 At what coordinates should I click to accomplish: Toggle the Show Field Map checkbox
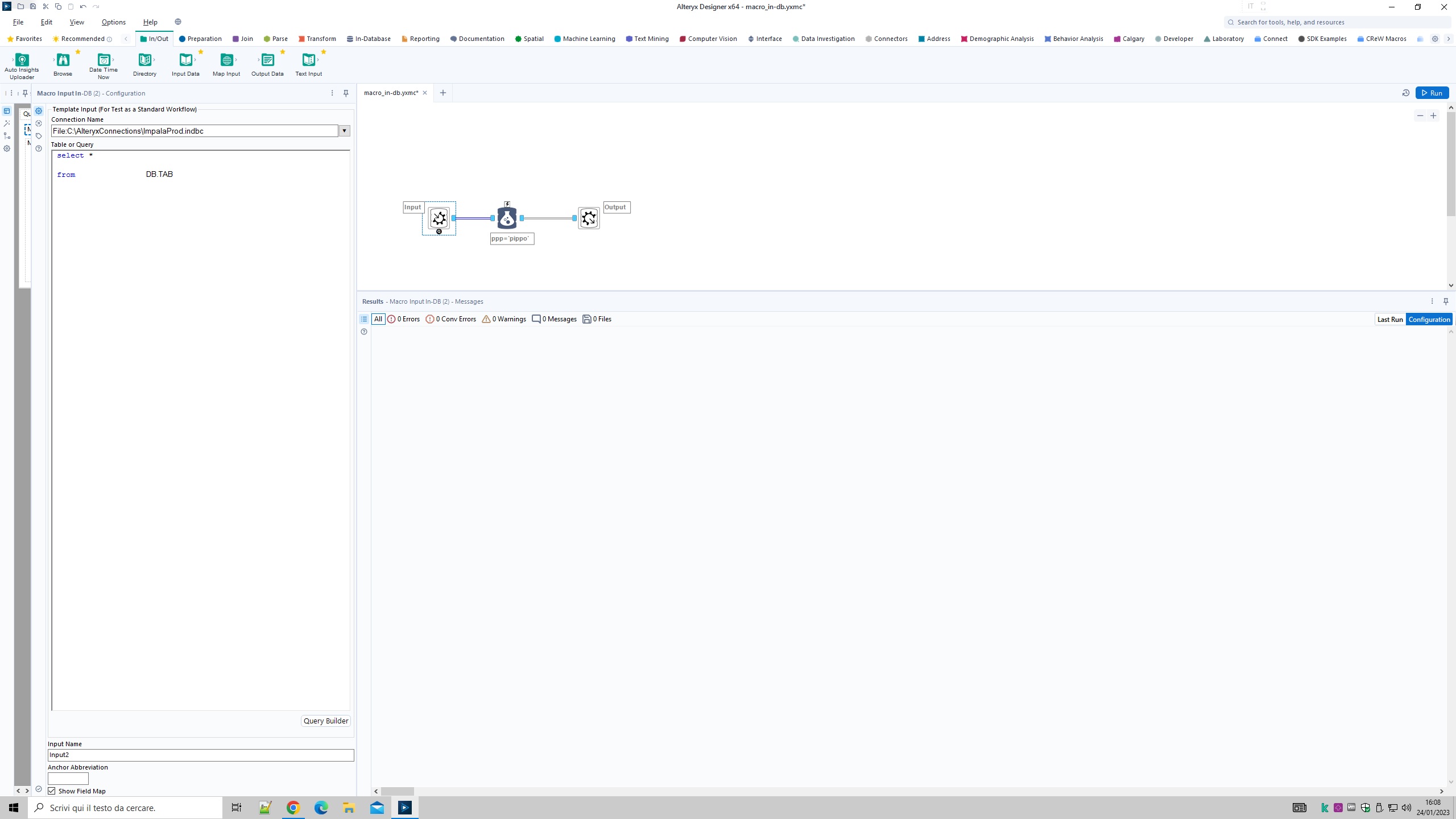point(52,791)
